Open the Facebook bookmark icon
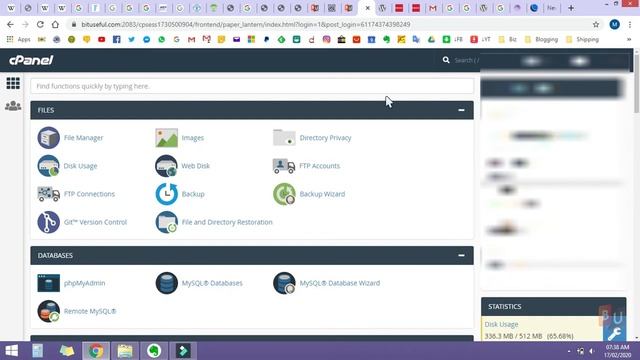 pyautogui.click(x=116, y=40)
